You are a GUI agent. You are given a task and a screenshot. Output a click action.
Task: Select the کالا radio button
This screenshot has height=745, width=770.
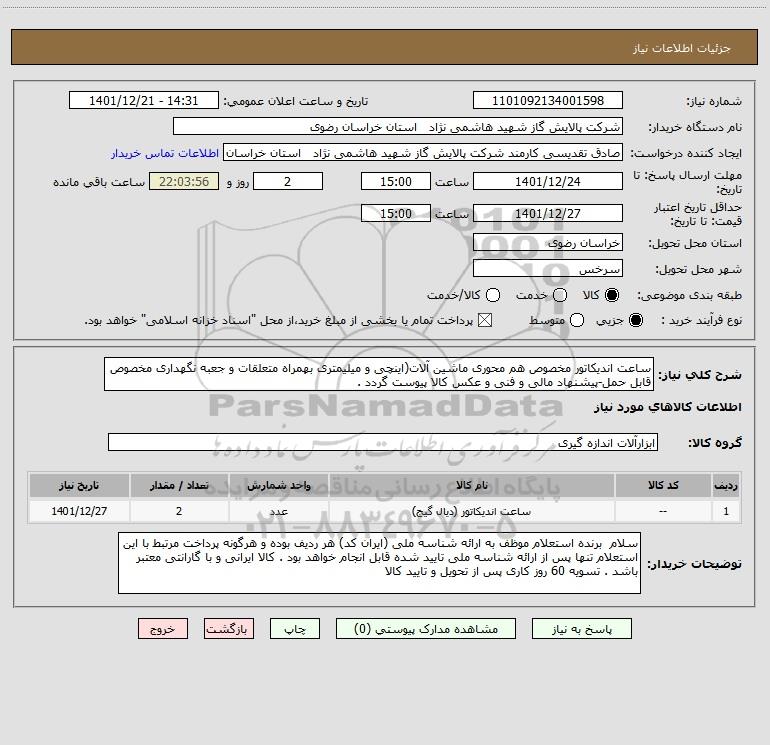[x=612, y=295]
